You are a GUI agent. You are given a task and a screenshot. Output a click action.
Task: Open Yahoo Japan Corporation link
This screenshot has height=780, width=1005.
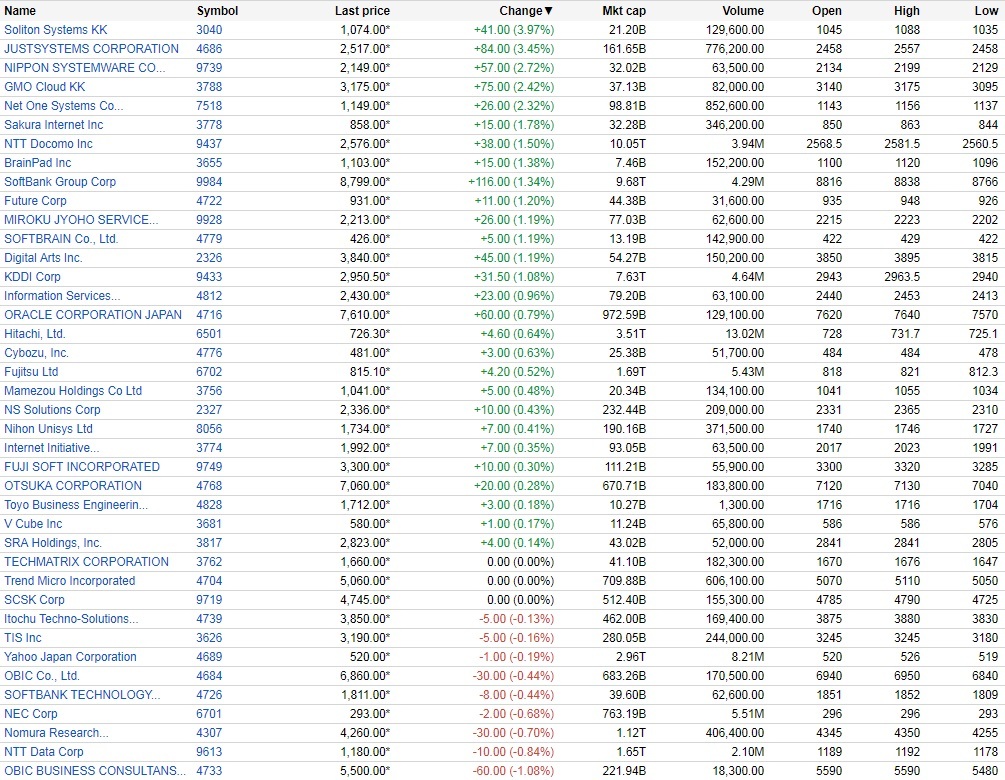[70, 657]
